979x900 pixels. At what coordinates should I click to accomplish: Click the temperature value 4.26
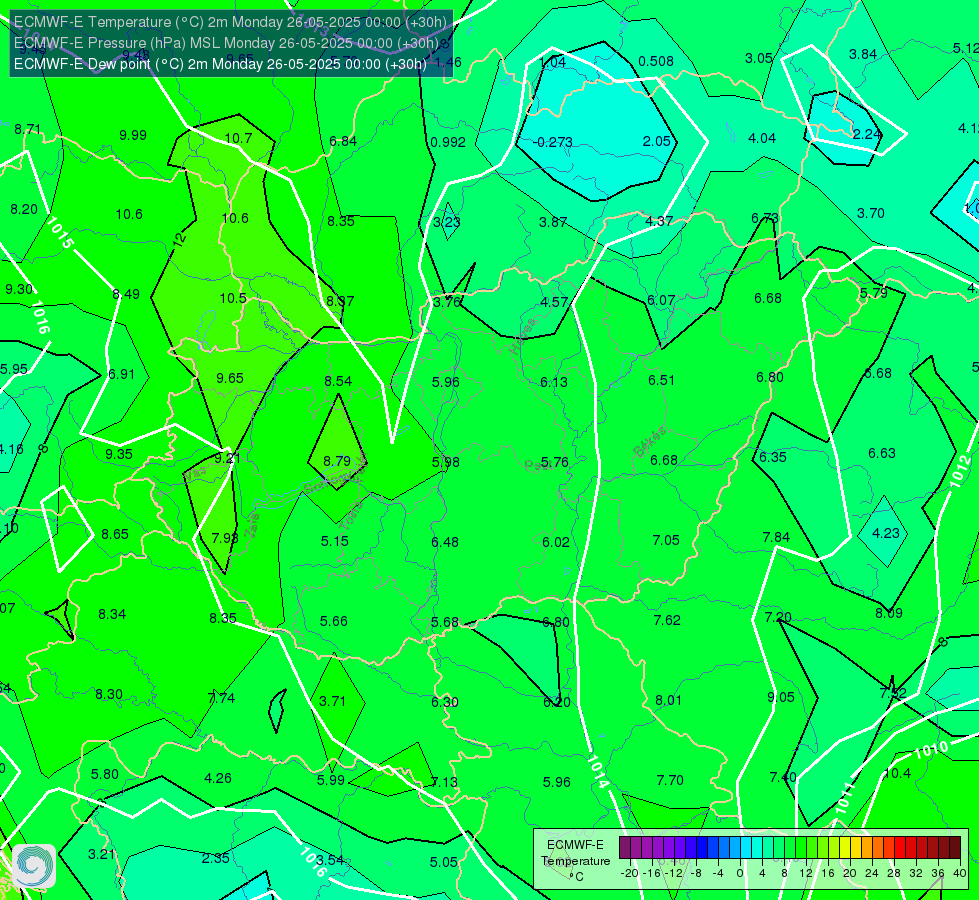218,778
